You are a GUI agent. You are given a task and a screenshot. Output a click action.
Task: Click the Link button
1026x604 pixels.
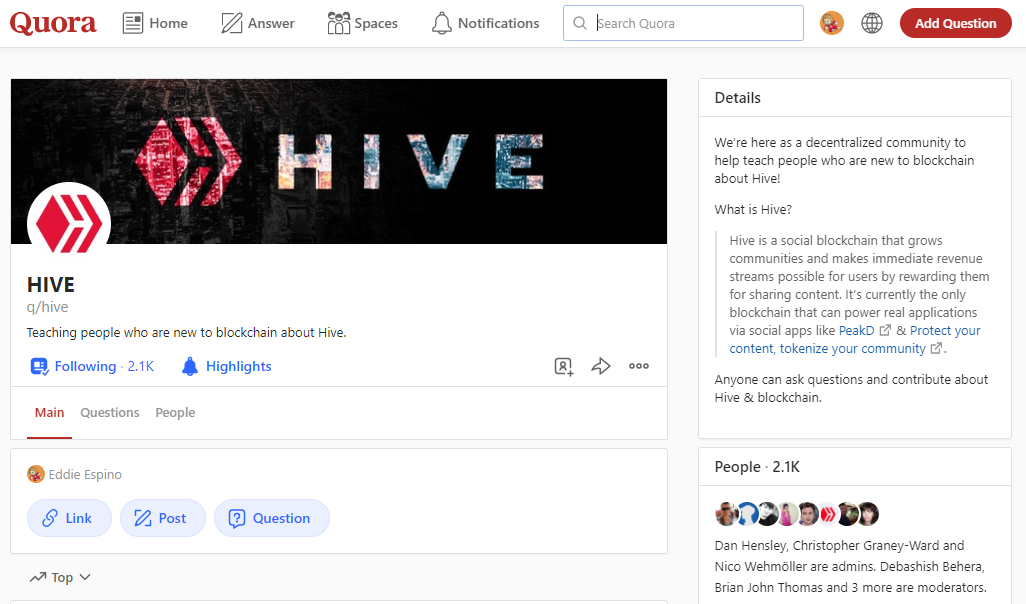pos(69,518)
